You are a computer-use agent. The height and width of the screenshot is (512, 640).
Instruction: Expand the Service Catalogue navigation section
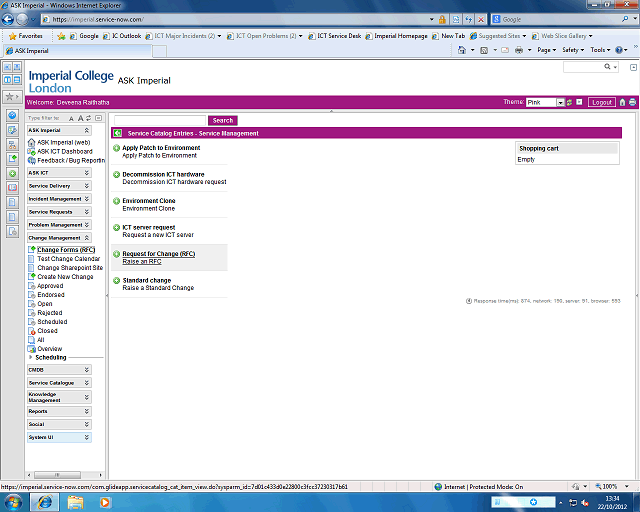pyautogui.click(x=87, y=383)
